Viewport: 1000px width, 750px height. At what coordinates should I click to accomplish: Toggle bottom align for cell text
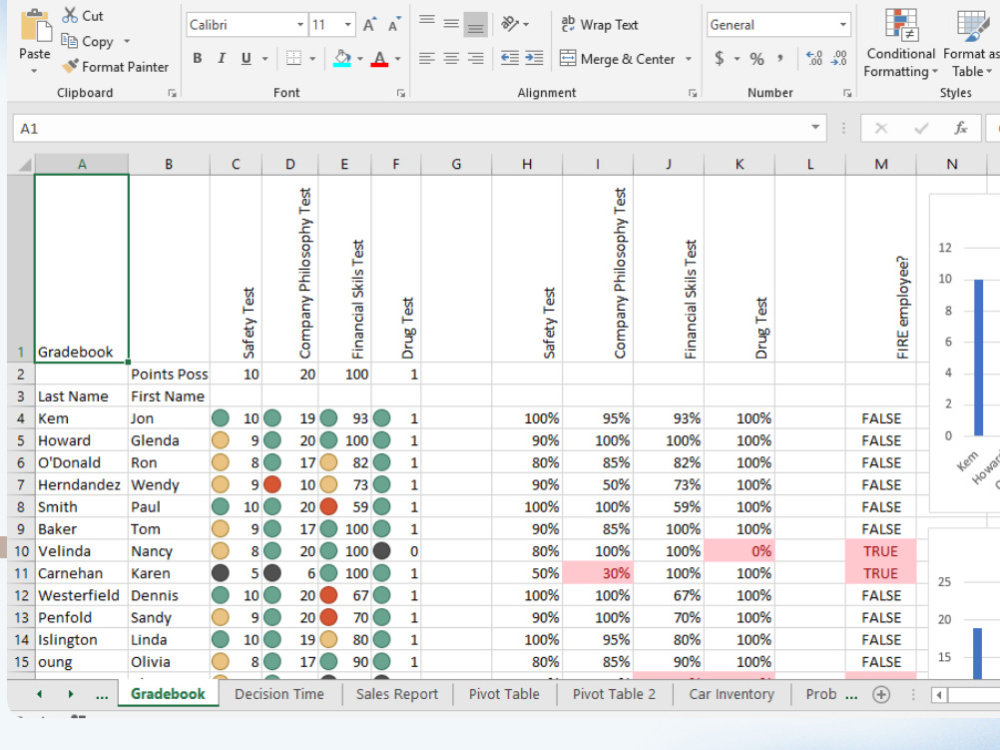tap(475, 24)
